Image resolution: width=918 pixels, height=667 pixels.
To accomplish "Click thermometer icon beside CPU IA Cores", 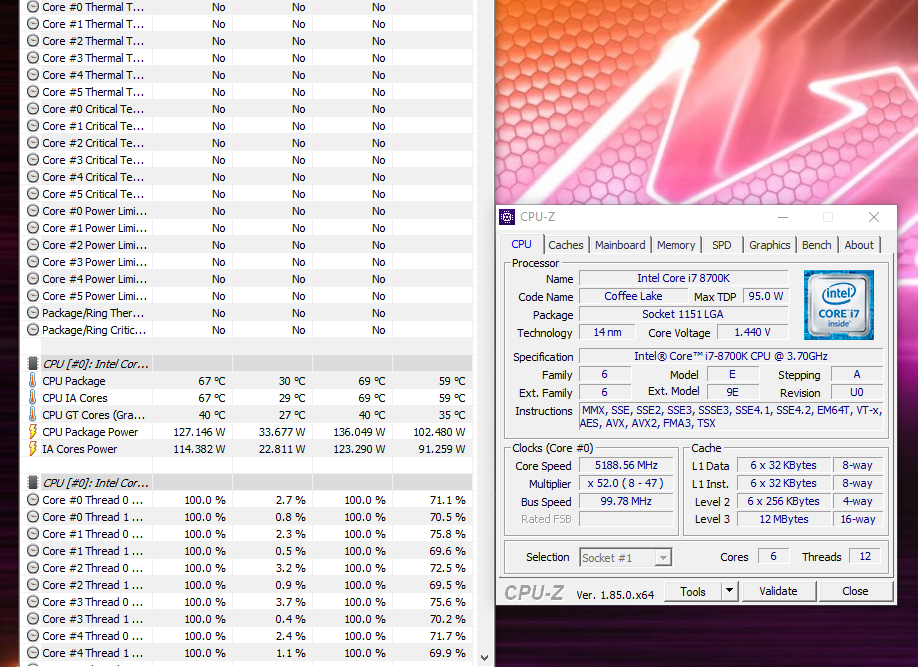I will point(33,398).
